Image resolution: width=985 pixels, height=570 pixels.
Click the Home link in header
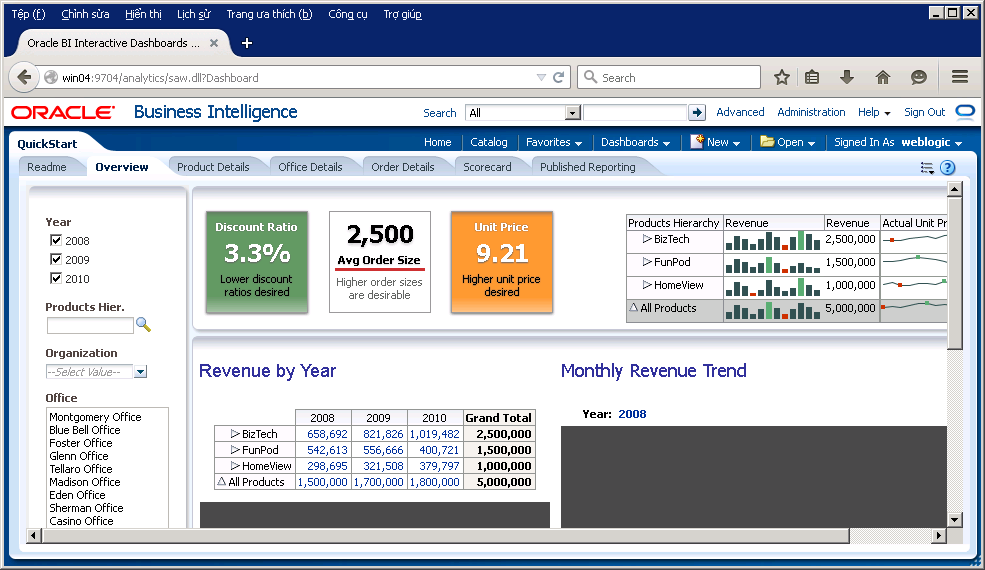coord(437,142)
